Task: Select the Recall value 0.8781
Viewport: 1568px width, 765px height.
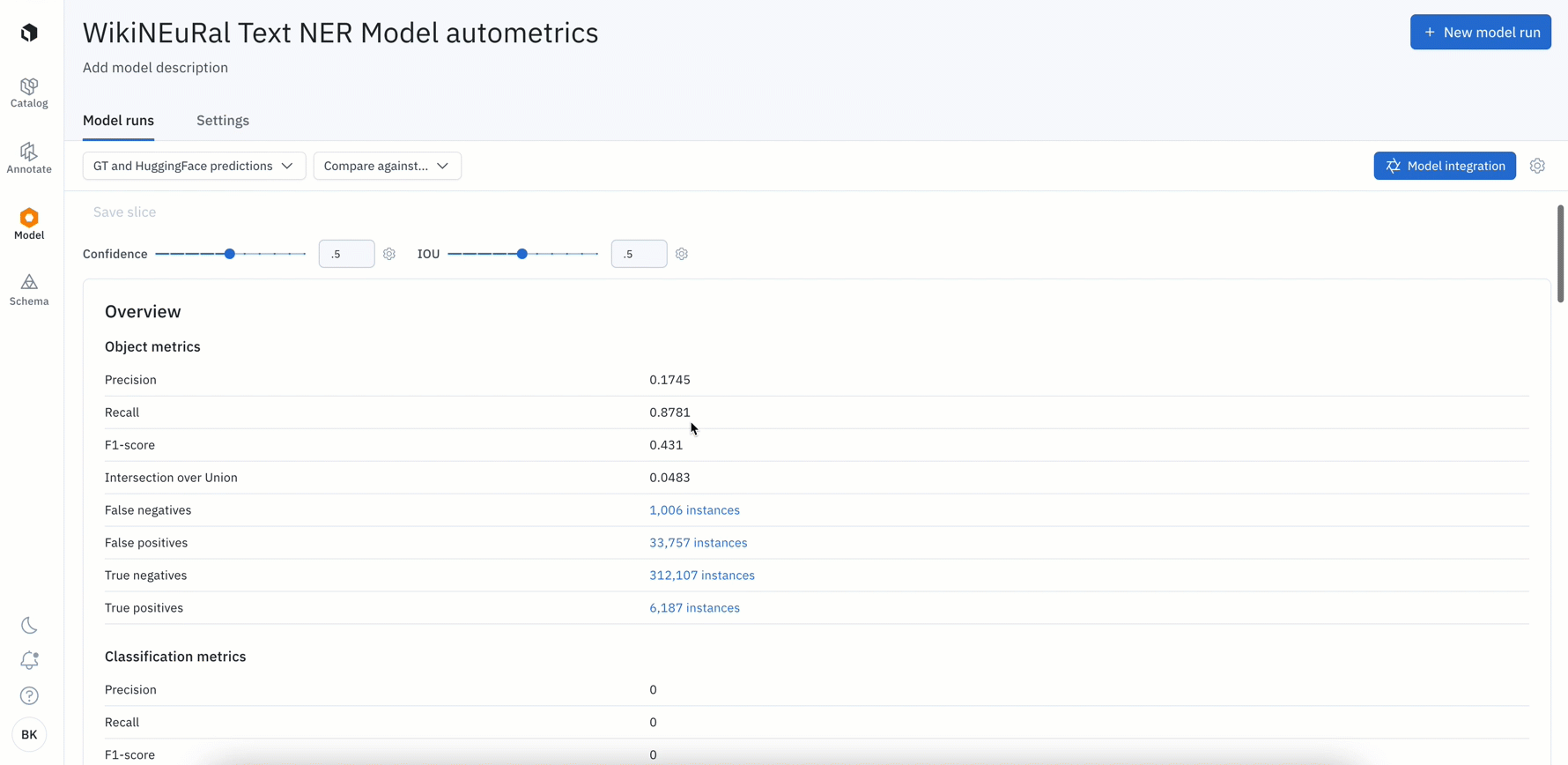Action: 669,412
